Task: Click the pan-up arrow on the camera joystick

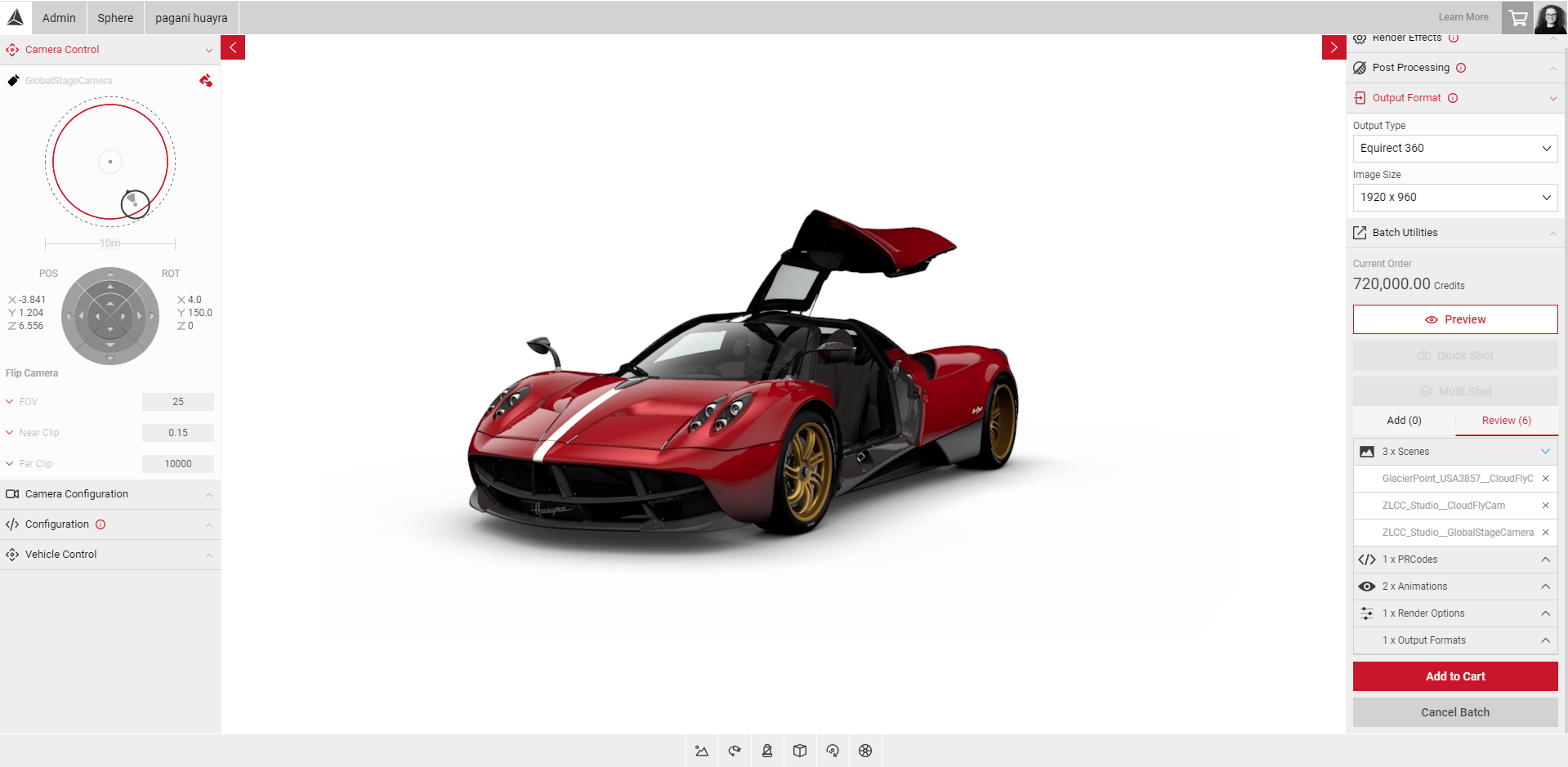Action: [x=110, y=274]
